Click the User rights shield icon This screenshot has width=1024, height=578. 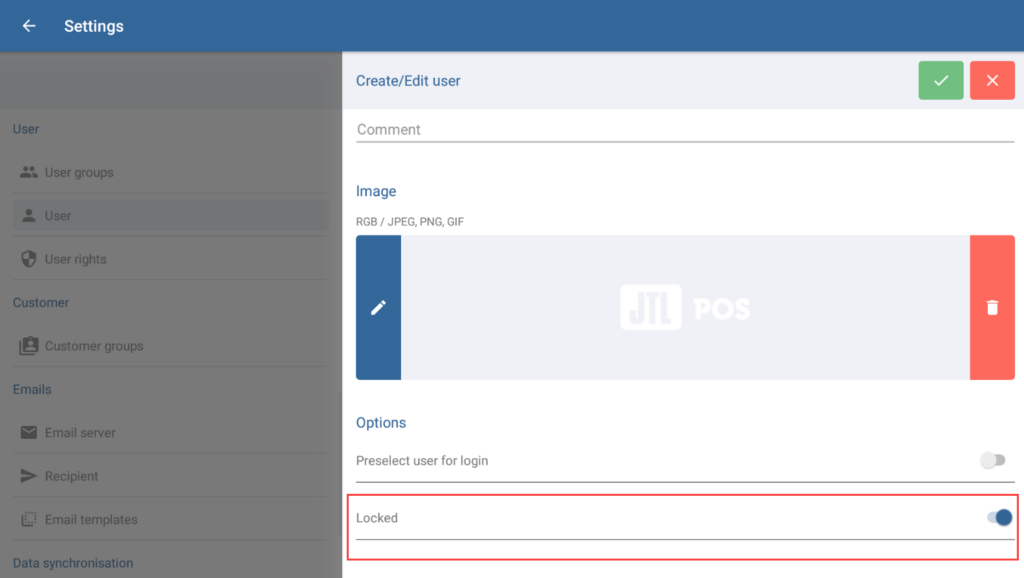(x=29, y=259)
